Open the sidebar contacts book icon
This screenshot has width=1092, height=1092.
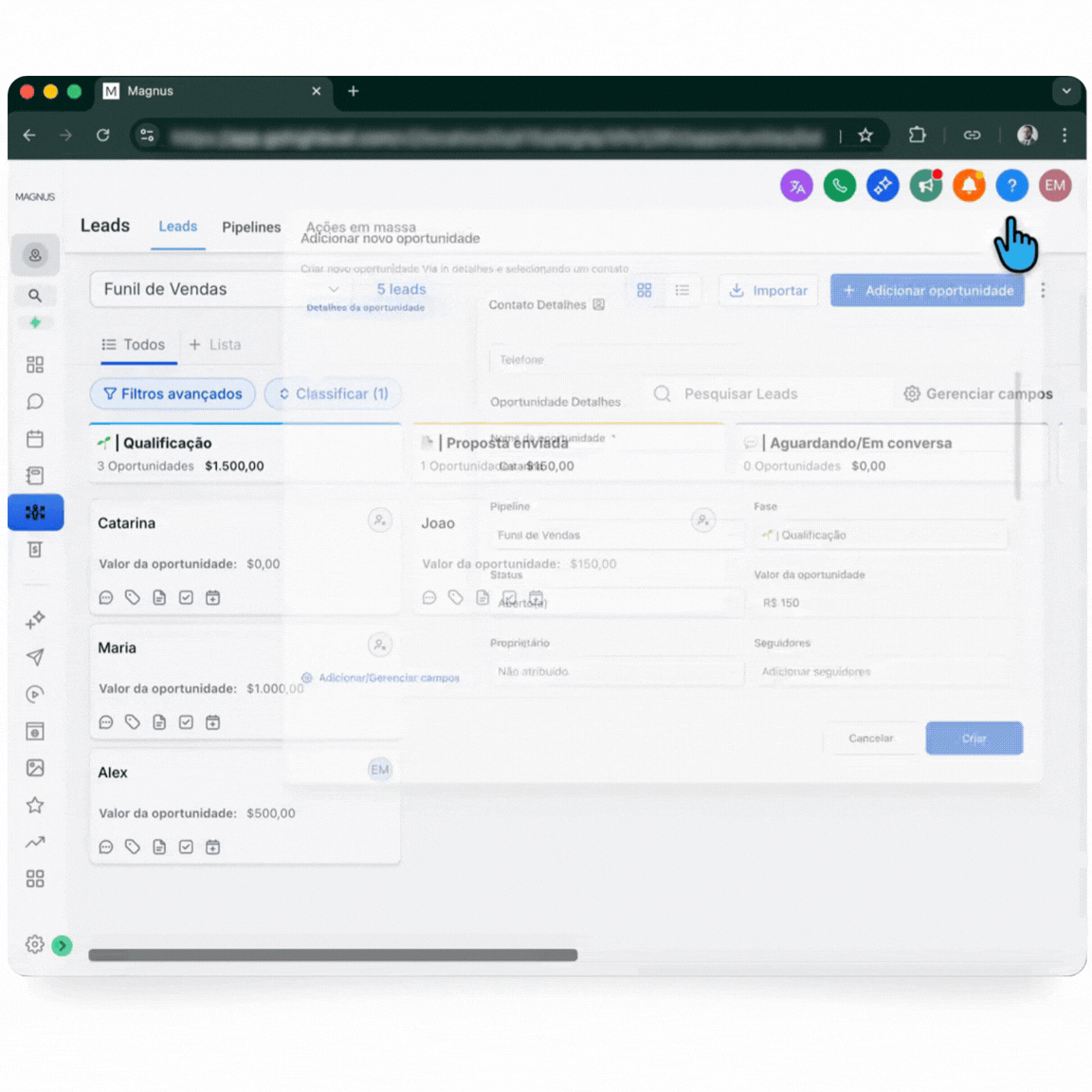pyautogui.click(x=35, y=476)
